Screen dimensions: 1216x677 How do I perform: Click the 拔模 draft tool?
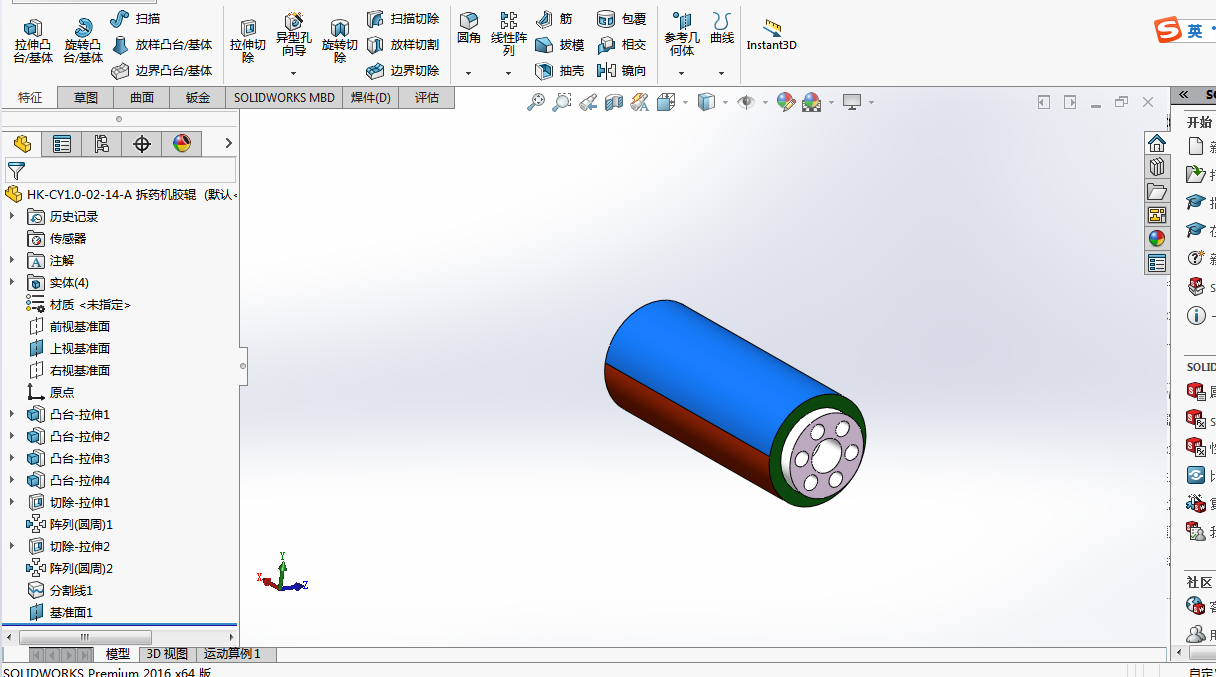click(560, 45)
